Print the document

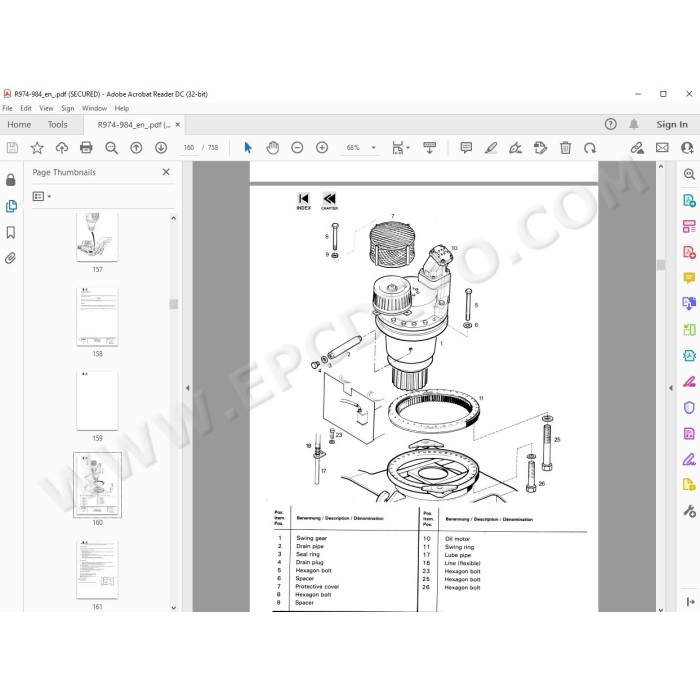(x=86, y=148)
